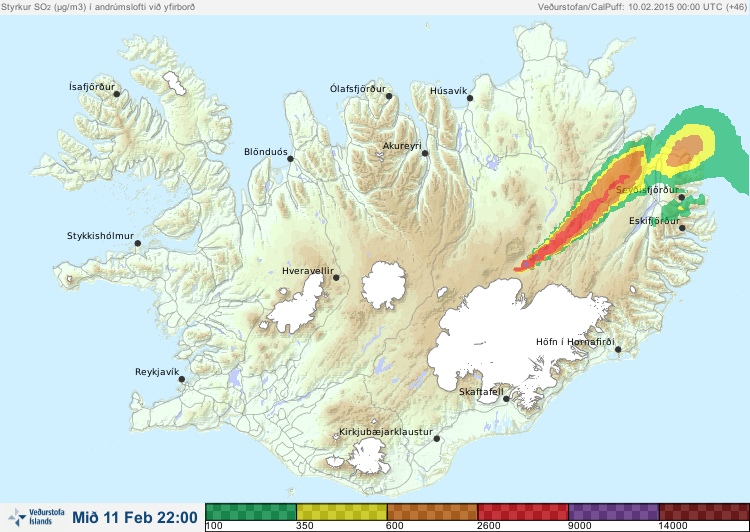The width and height of the screenshot is (750, 532).
Task: Click the Höfn í Hornafirði marker dot
Action: coord(618,349)
